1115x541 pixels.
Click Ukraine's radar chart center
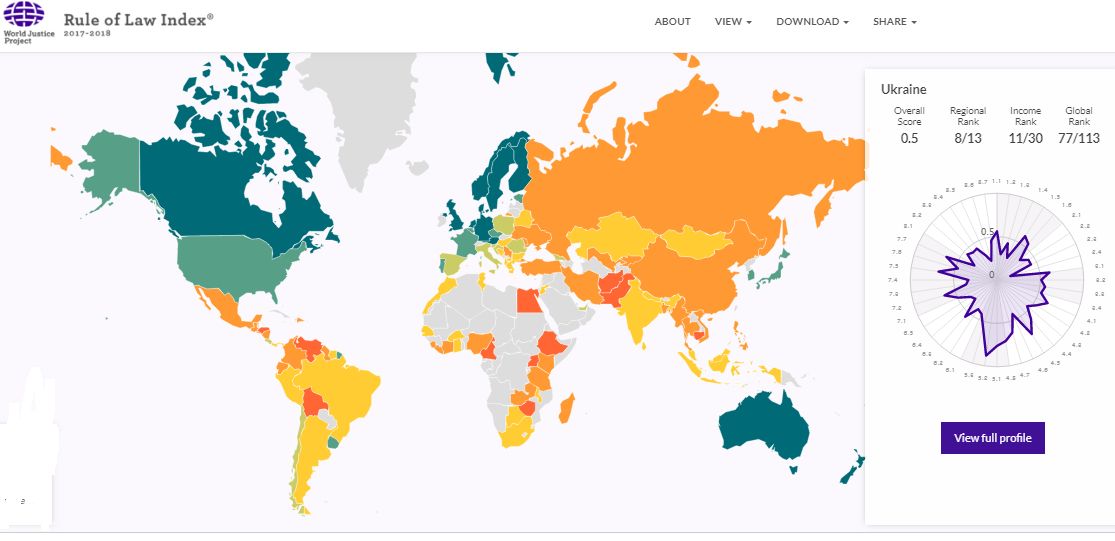(x=996, y=275)
